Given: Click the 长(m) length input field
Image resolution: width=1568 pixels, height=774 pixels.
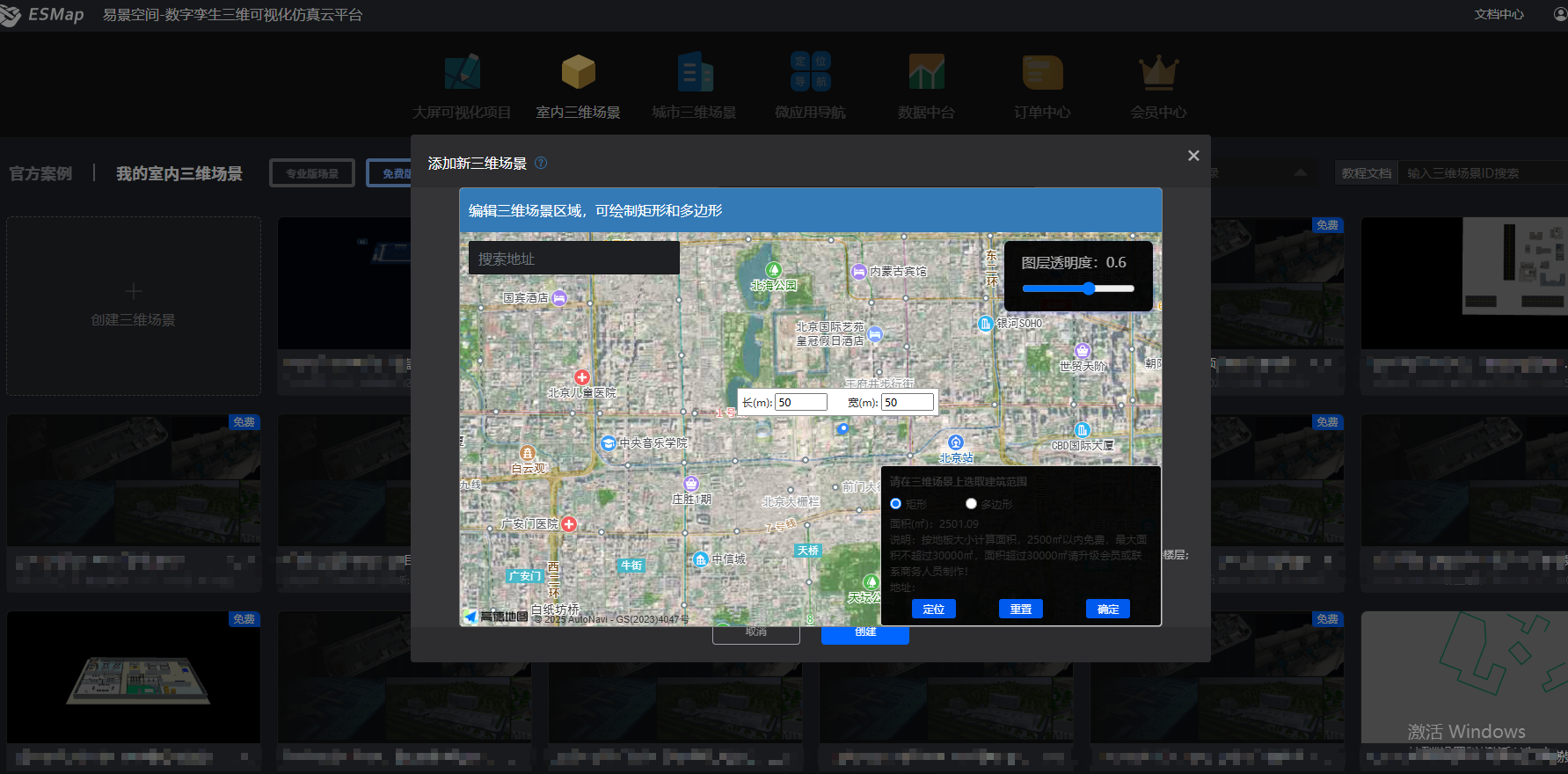Looking at the screenshot, I should click(801, 403).
